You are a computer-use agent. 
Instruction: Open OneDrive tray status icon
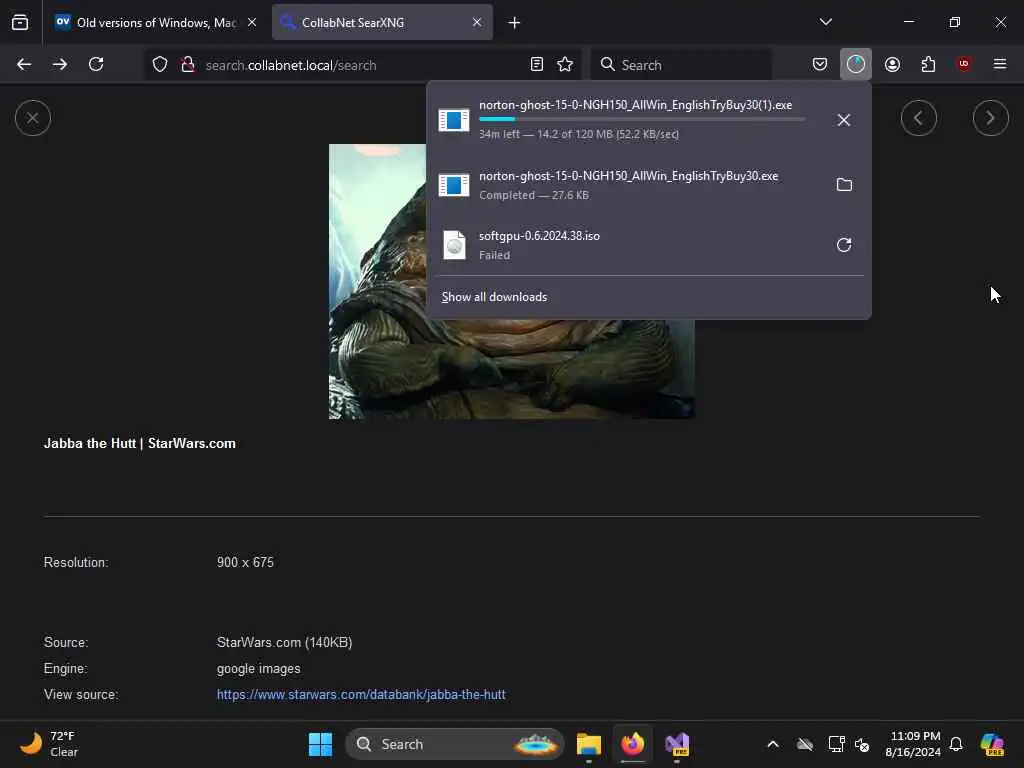click(805, 744)
